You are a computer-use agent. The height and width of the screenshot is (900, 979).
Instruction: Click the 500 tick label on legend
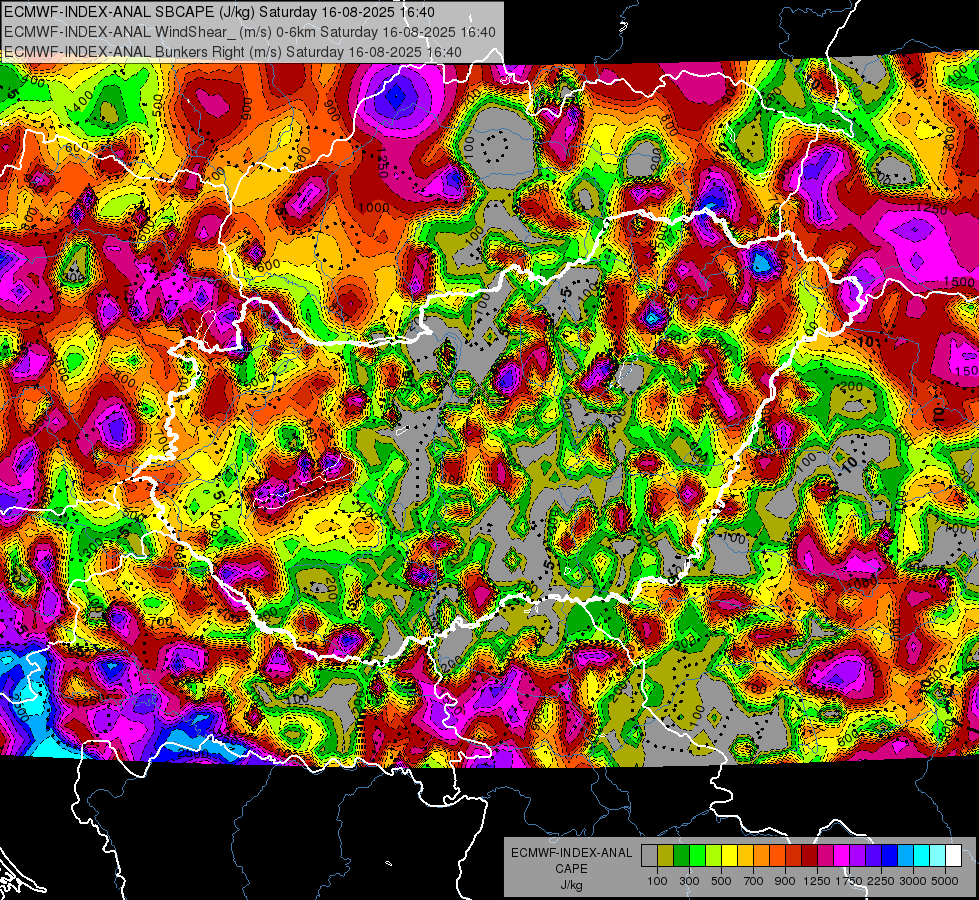(721, 881)
